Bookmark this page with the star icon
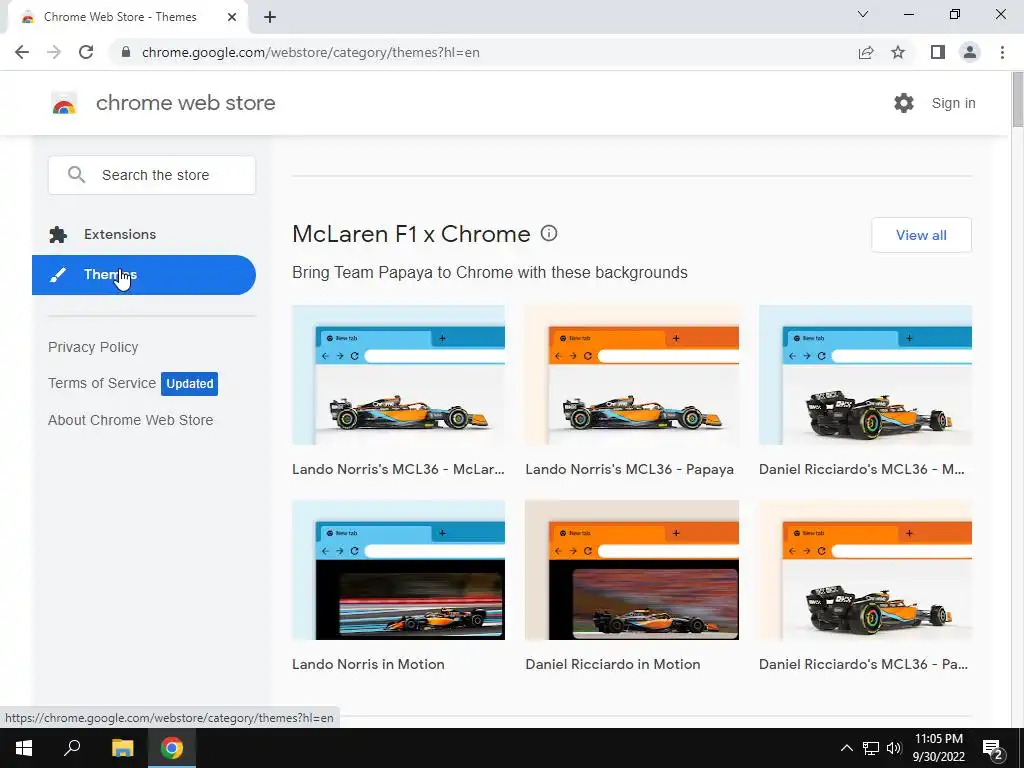The height and width of the screenshot is (768, 1024). click(x=898, y=52)
